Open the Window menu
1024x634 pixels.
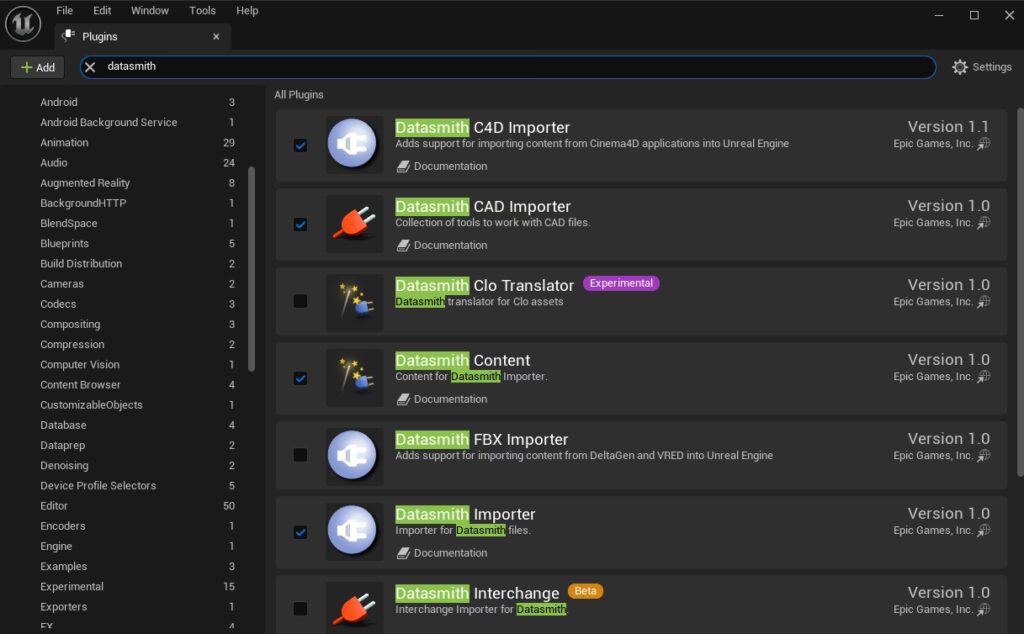point(150,10)
